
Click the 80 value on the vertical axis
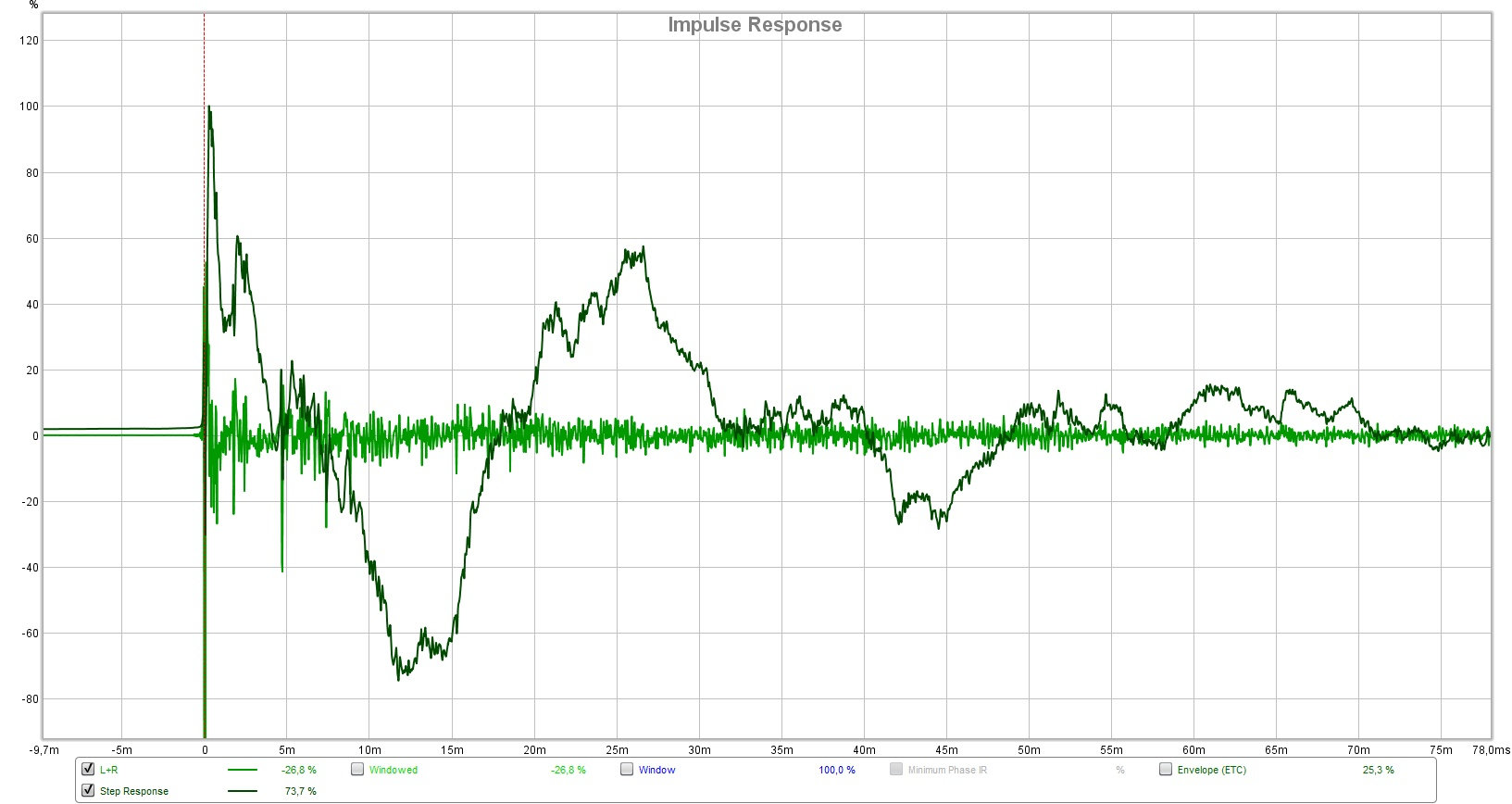click(x=32, y=172)
